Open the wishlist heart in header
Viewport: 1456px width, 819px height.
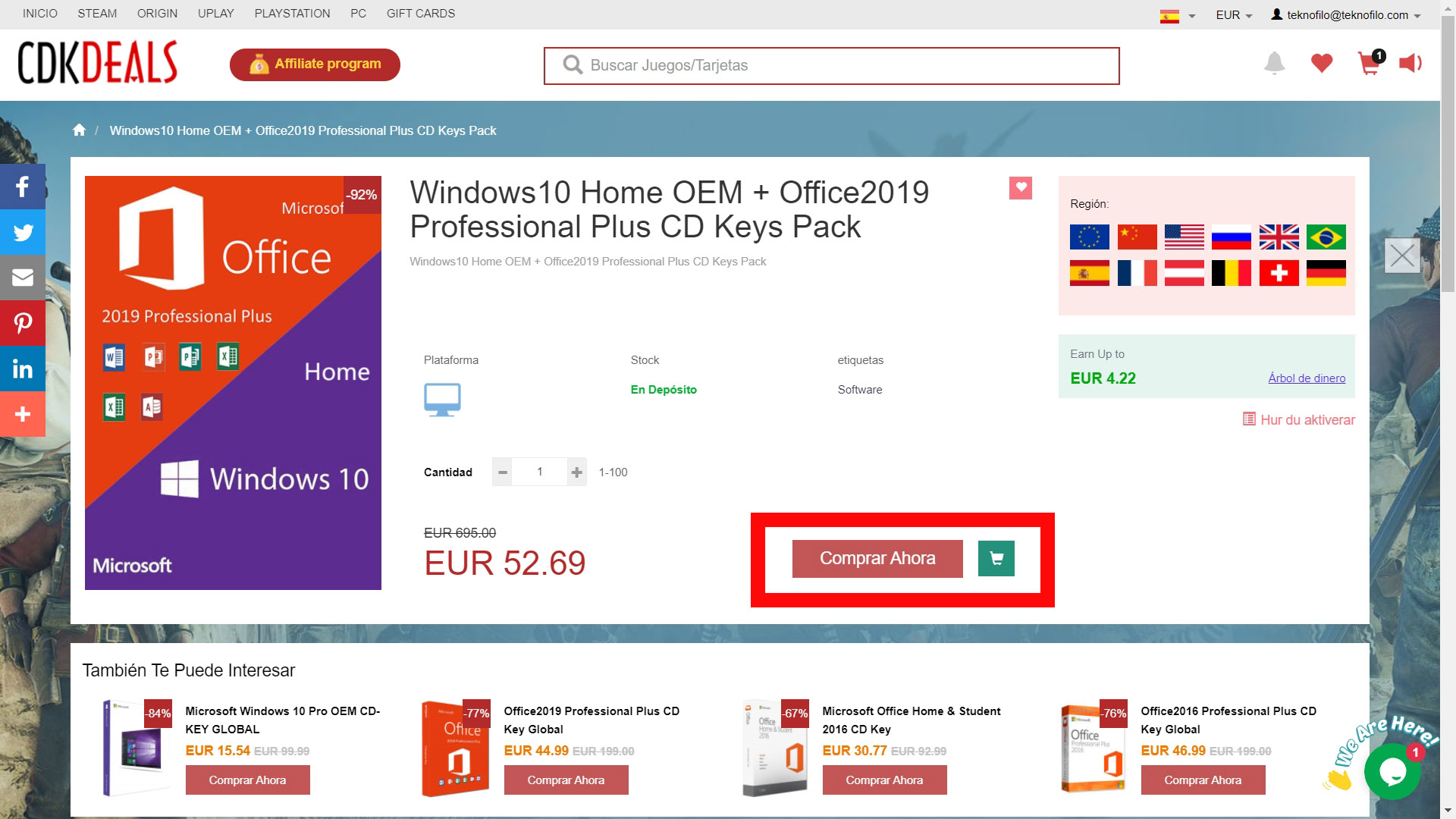pos(1322,63)
